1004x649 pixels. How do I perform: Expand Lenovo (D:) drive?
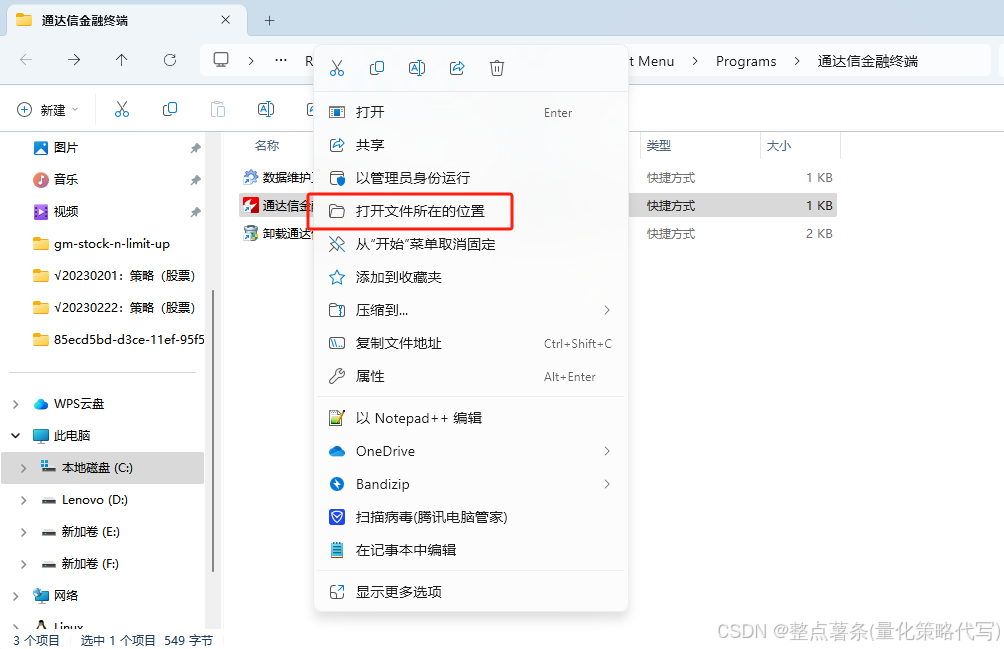tap(24, 500)
